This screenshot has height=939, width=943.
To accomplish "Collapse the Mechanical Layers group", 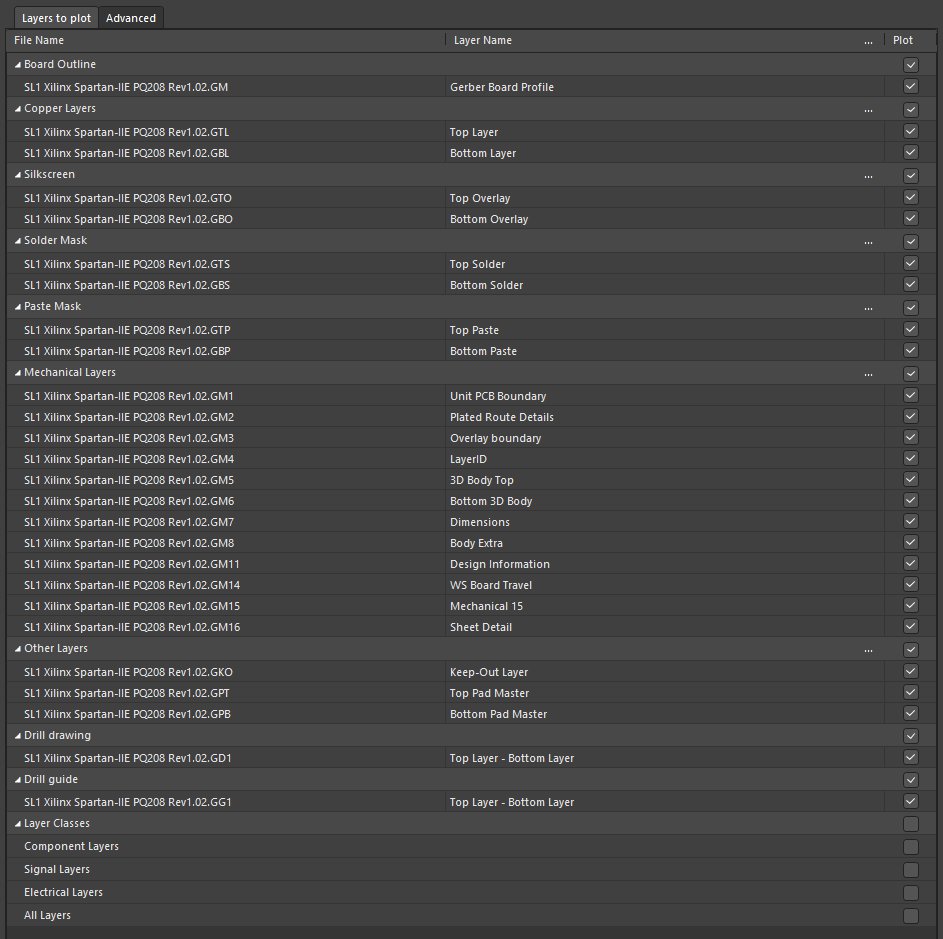I will pyautogui.click(x=17, y=373).
